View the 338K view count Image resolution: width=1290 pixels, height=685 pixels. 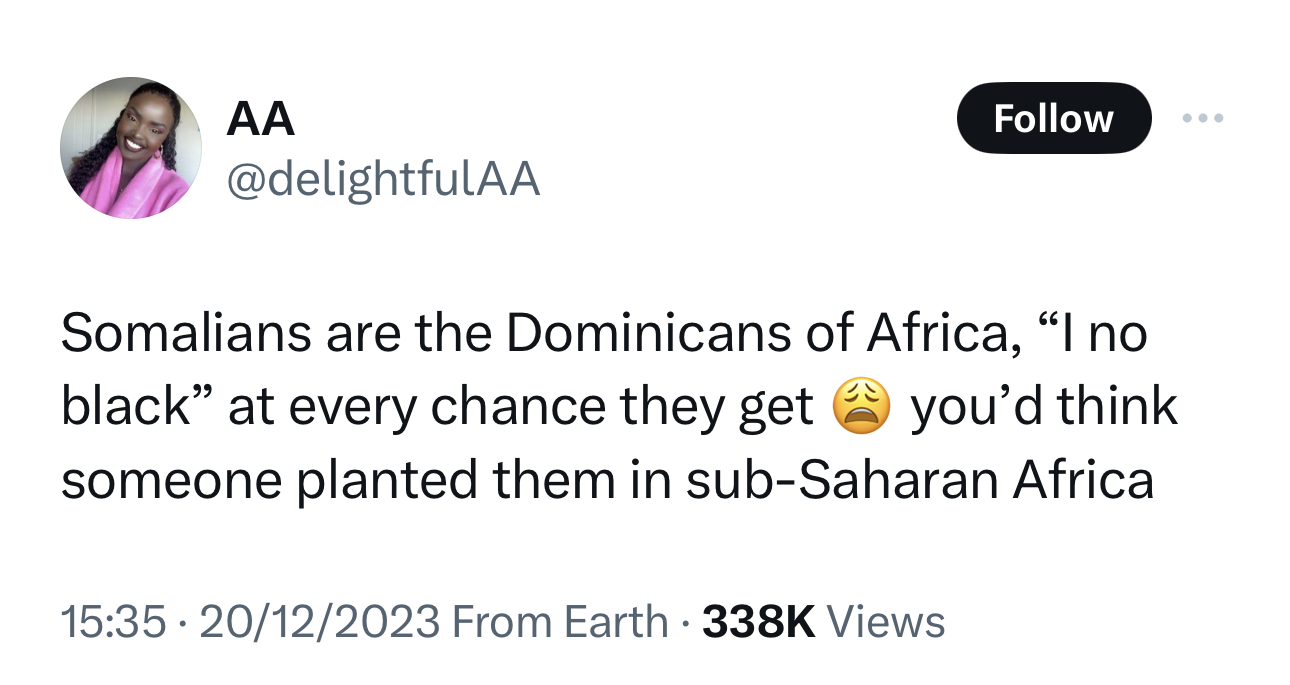[759, 622]
